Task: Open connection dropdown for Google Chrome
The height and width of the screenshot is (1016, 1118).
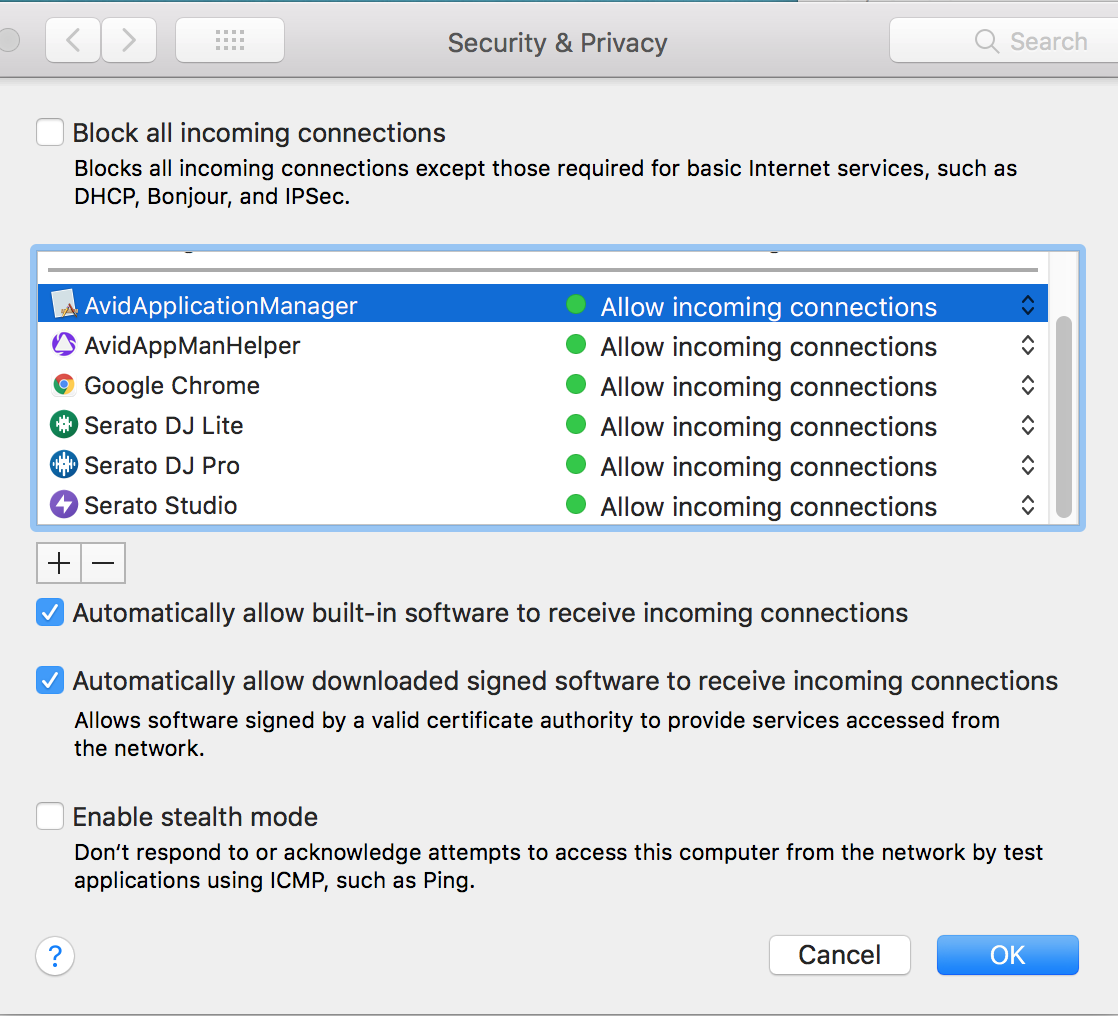Action: pyautogui.click(x=1027, y=386)
